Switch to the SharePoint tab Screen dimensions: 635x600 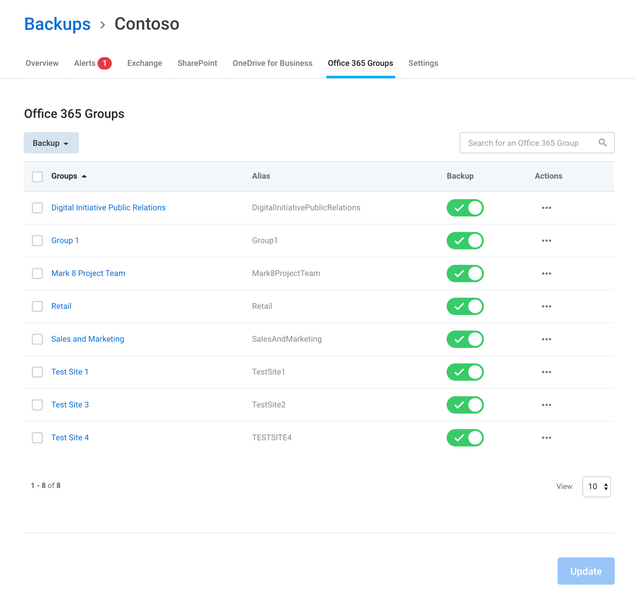(197, 63)
